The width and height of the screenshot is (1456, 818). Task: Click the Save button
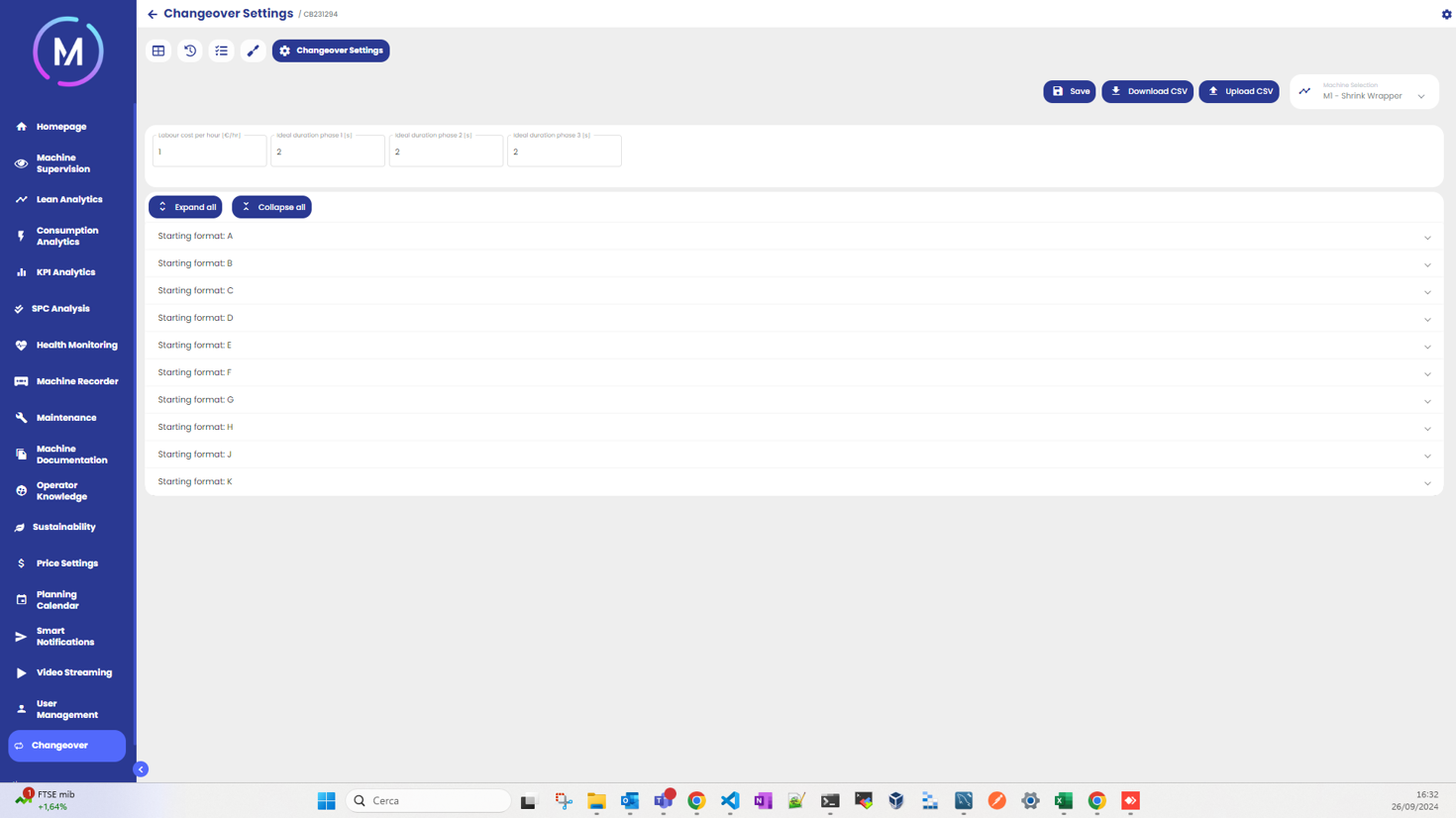pos(1069,92)
